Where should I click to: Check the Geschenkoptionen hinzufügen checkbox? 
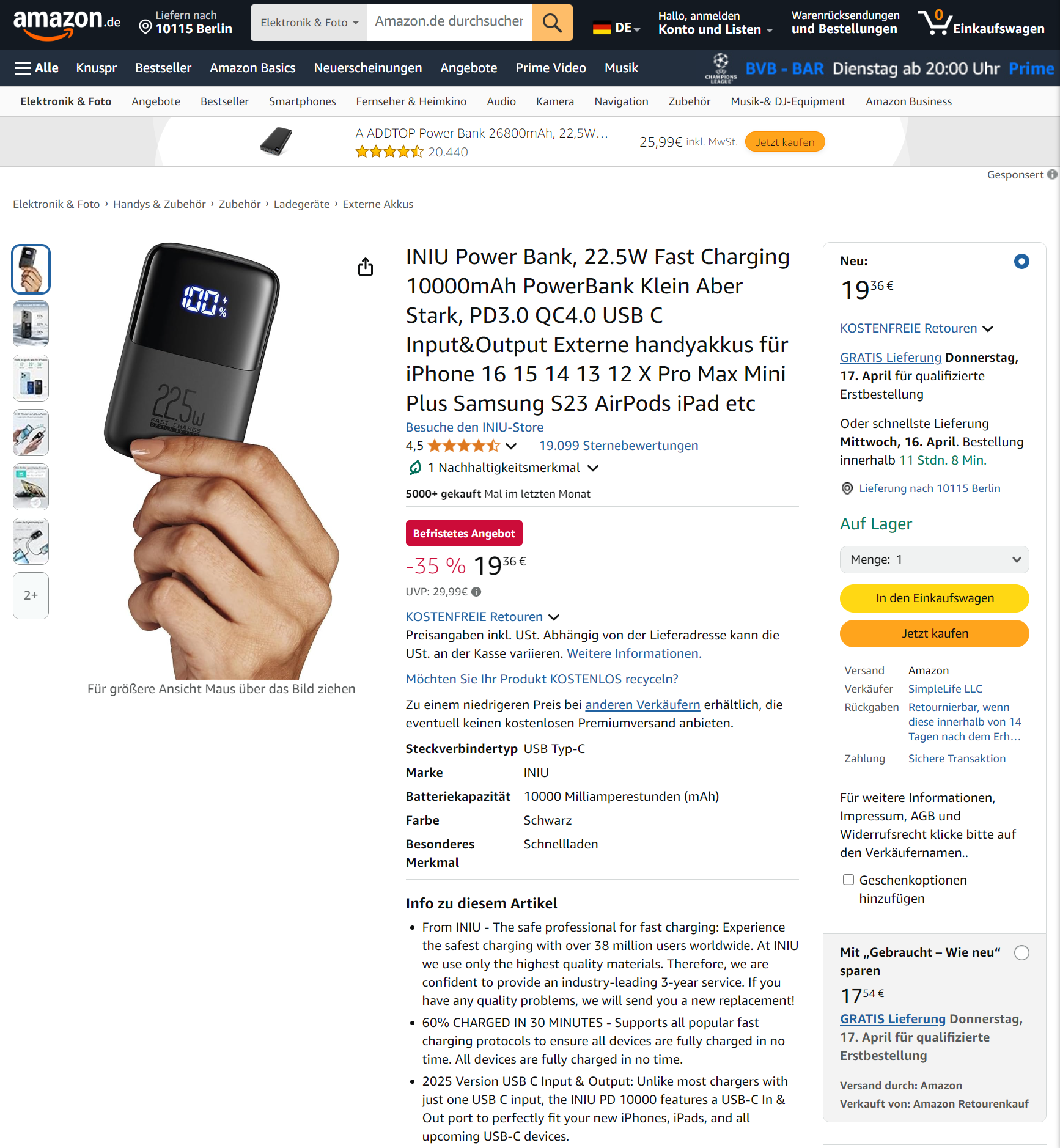tap(848, 880)
